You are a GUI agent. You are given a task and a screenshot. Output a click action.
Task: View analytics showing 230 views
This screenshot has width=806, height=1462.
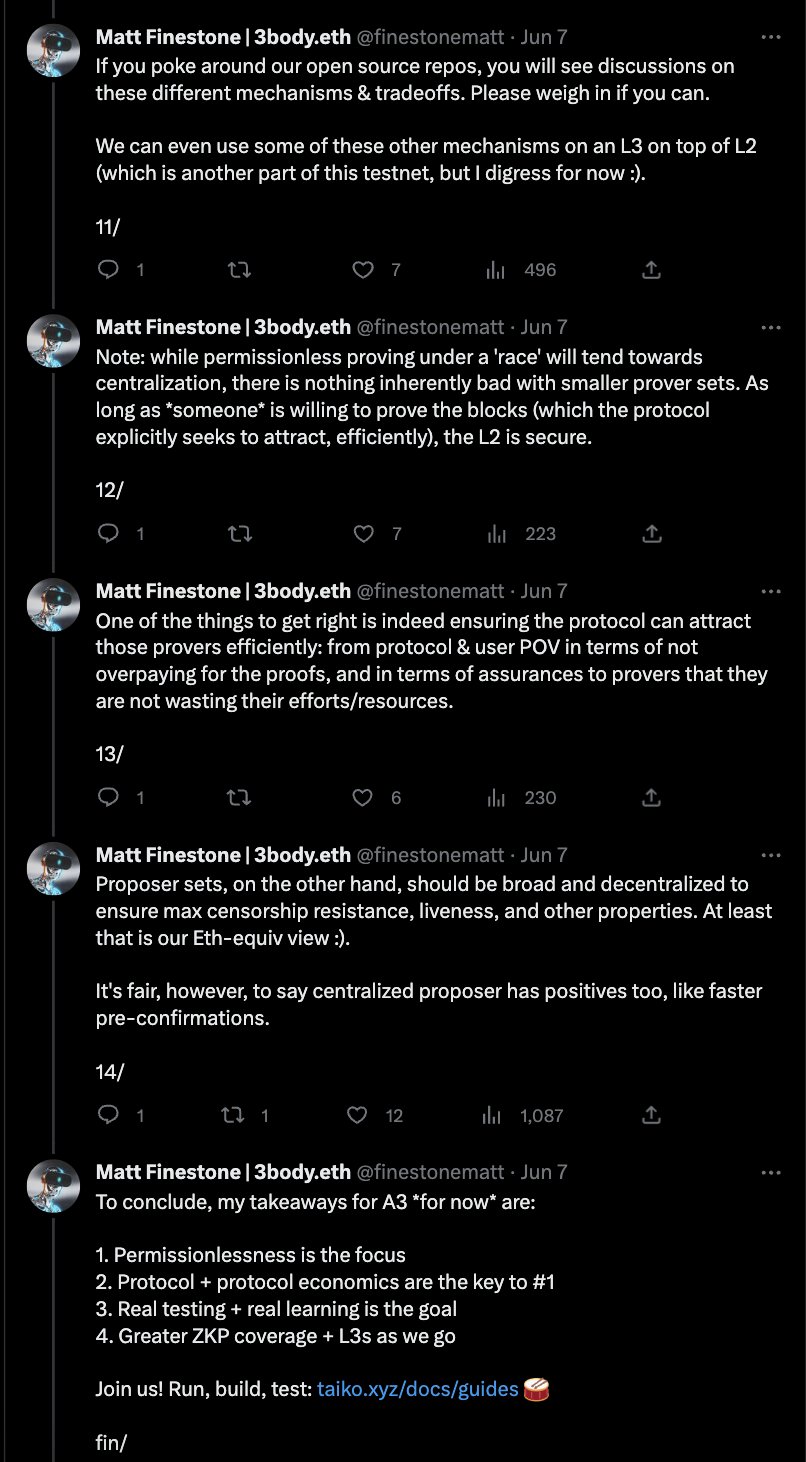pyautogui.click(x=496, y=798)
